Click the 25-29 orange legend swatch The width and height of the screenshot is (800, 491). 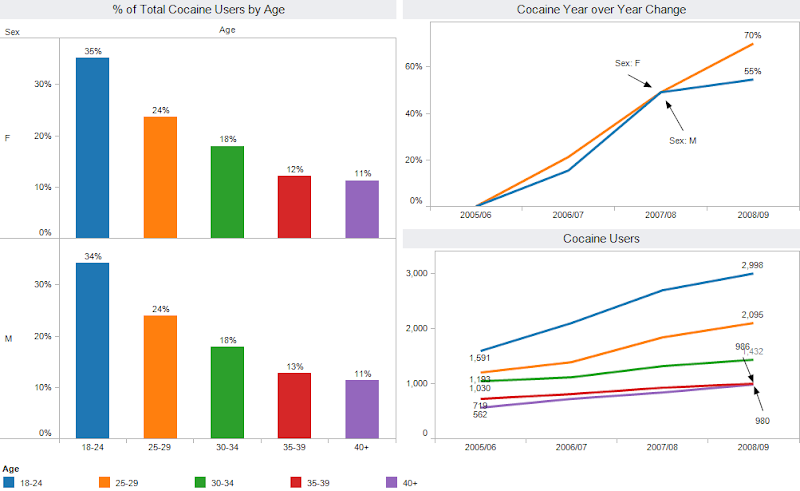[104, 482]
